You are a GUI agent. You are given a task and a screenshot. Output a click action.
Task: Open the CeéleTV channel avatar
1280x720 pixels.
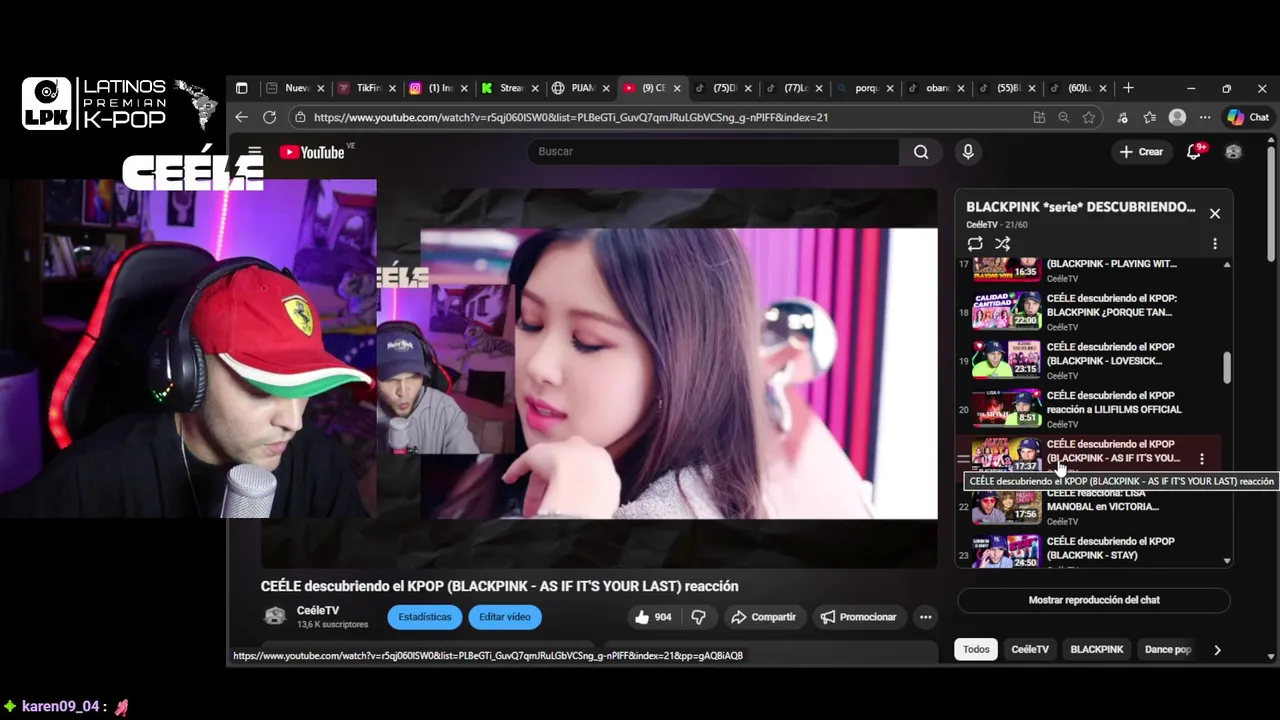274,616
